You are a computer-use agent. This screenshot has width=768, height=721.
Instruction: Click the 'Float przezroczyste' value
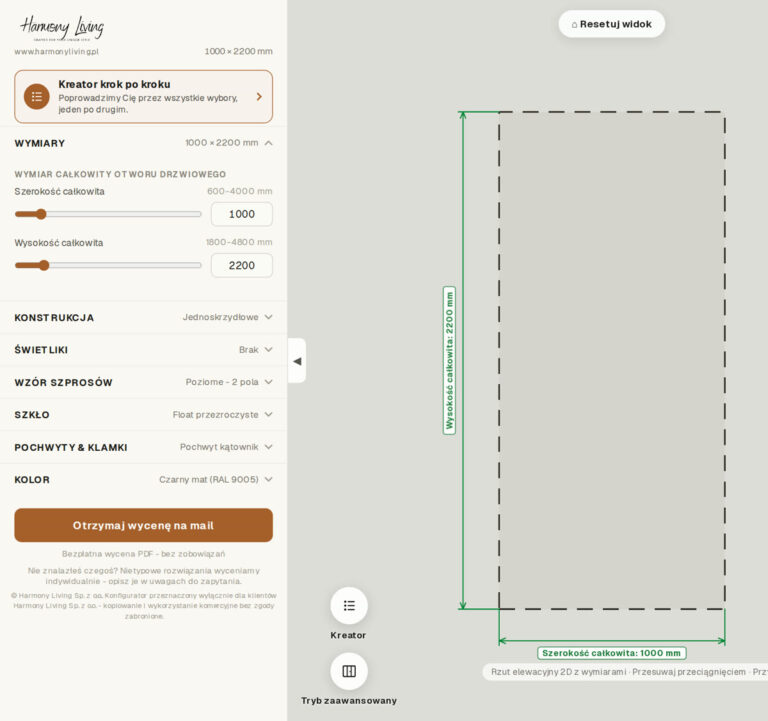216,414
